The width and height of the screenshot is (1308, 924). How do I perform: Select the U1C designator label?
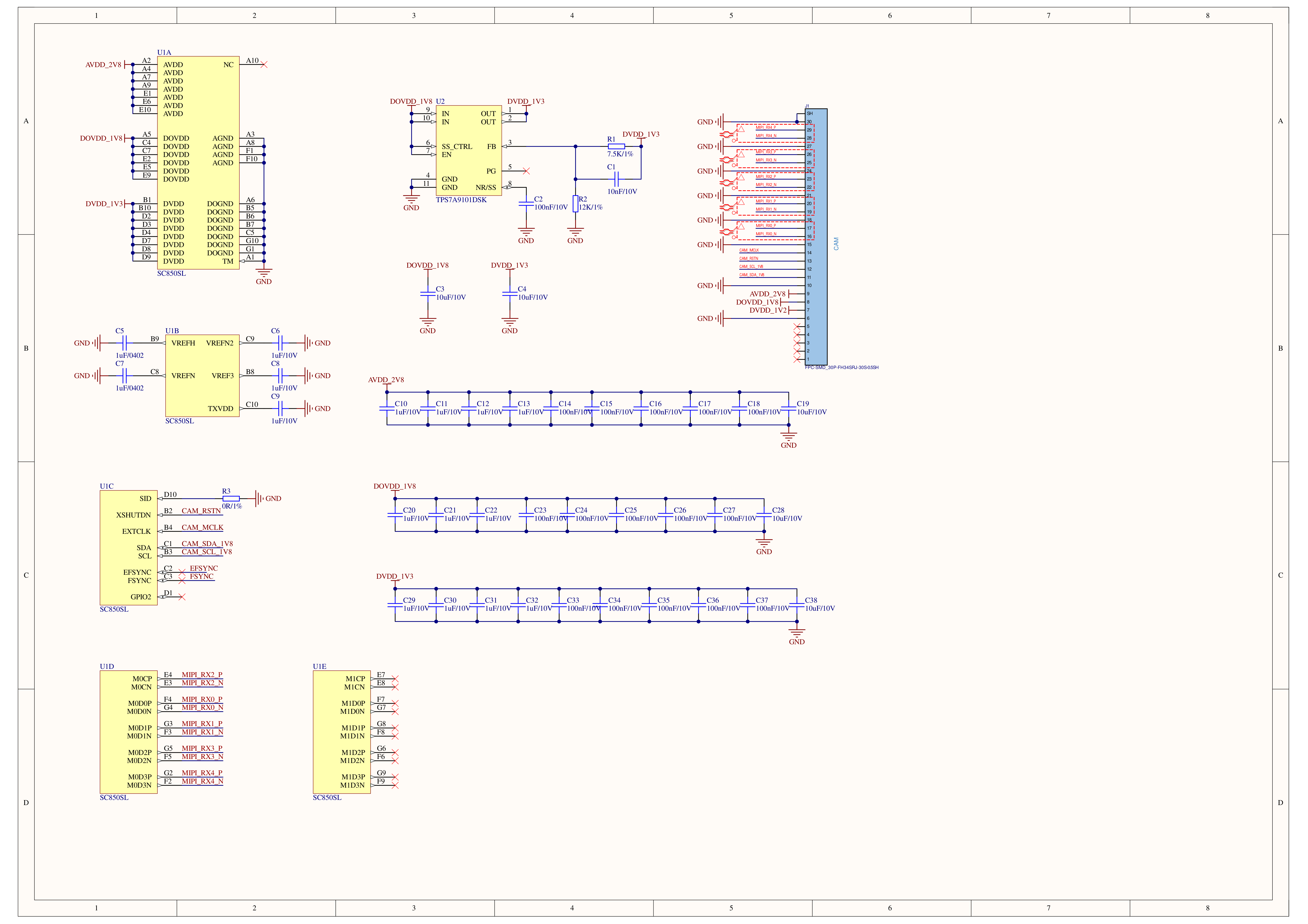(x=106, y=487)
